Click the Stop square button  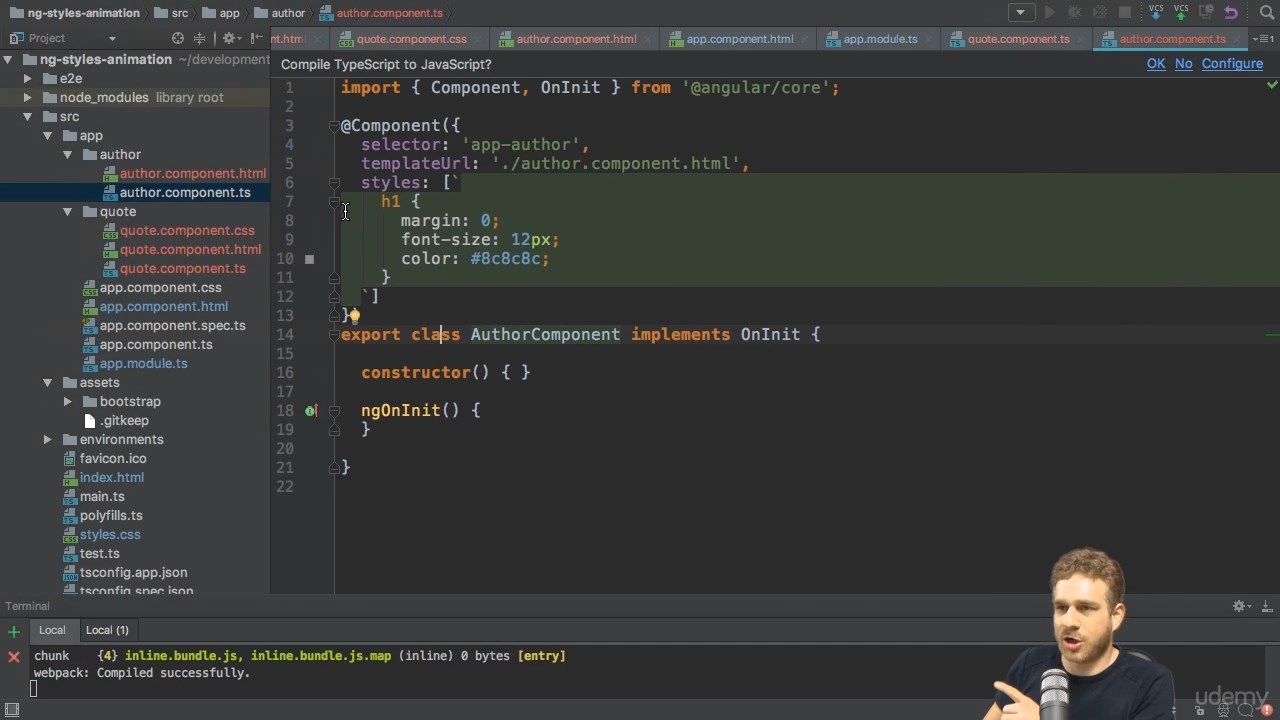pos(1125,13)
